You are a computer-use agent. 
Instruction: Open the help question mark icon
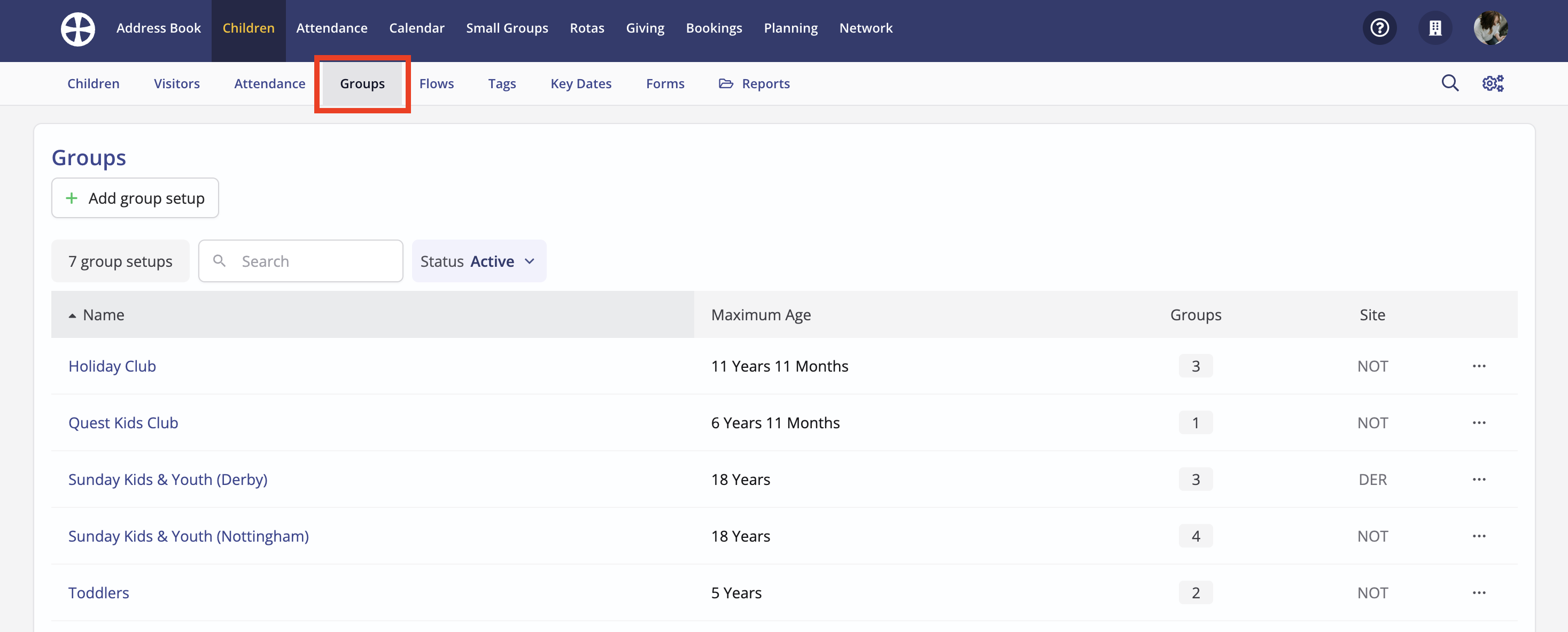click(x=1379, y=28)
